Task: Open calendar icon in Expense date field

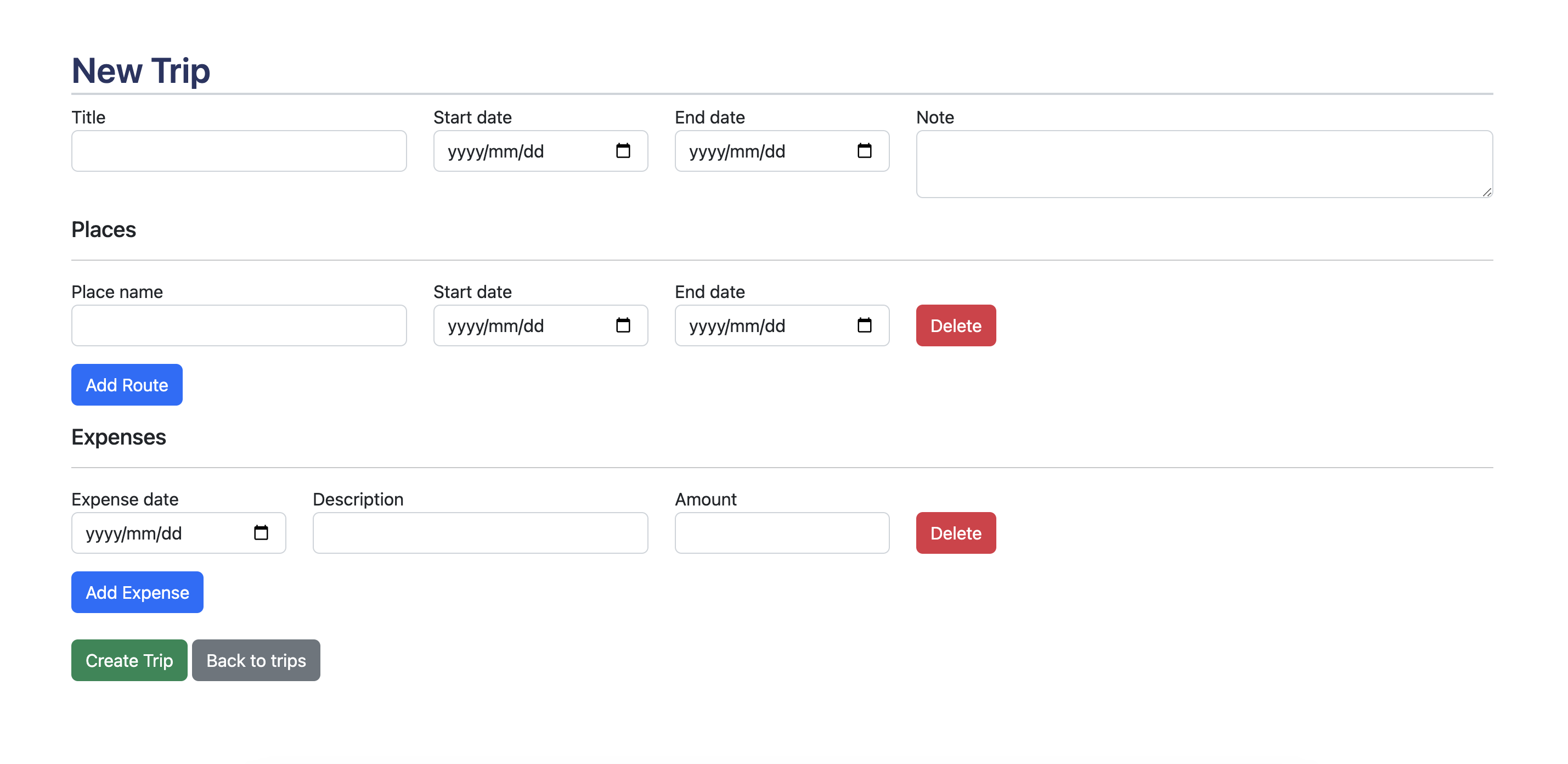Action: [261, 533]
